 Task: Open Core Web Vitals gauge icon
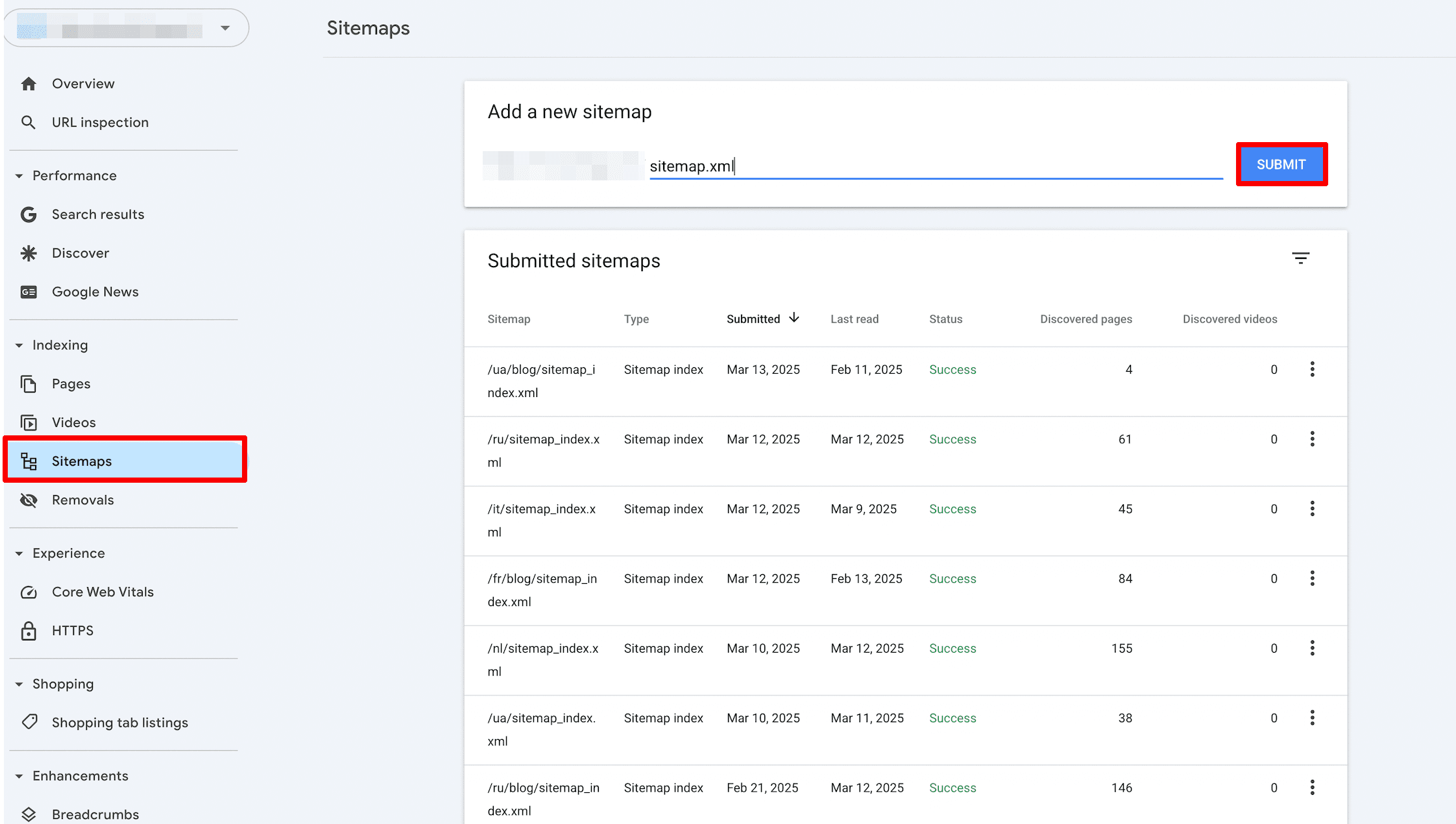(29, 592)
